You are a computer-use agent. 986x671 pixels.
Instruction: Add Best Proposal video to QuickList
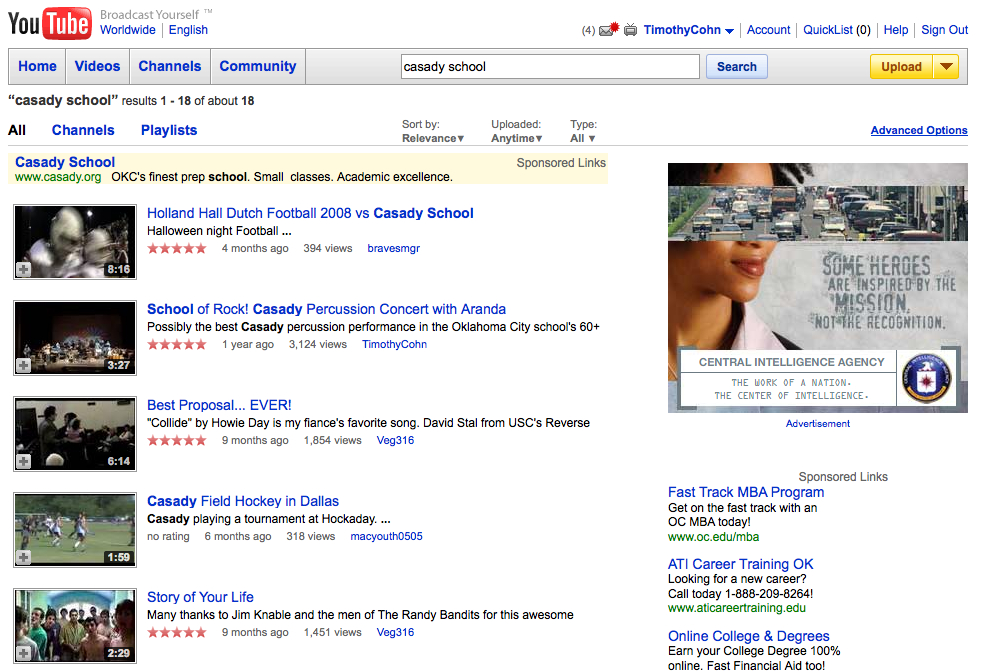pos(24,461)
